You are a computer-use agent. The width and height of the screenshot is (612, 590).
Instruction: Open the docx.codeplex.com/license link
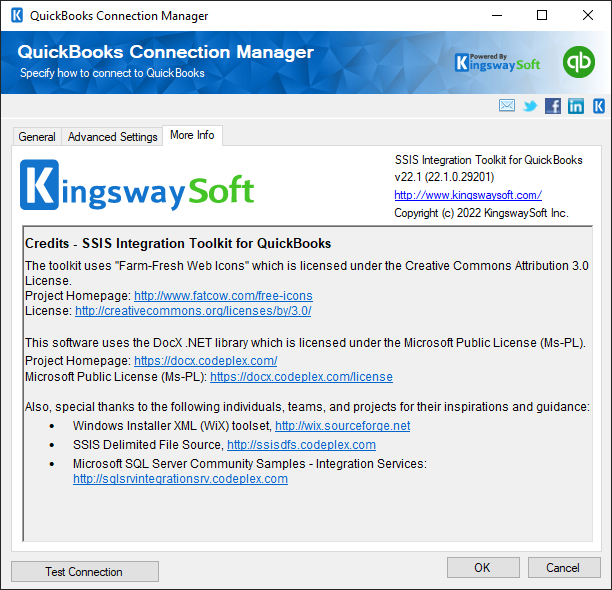pyautogui.click(x=301, y=377)
